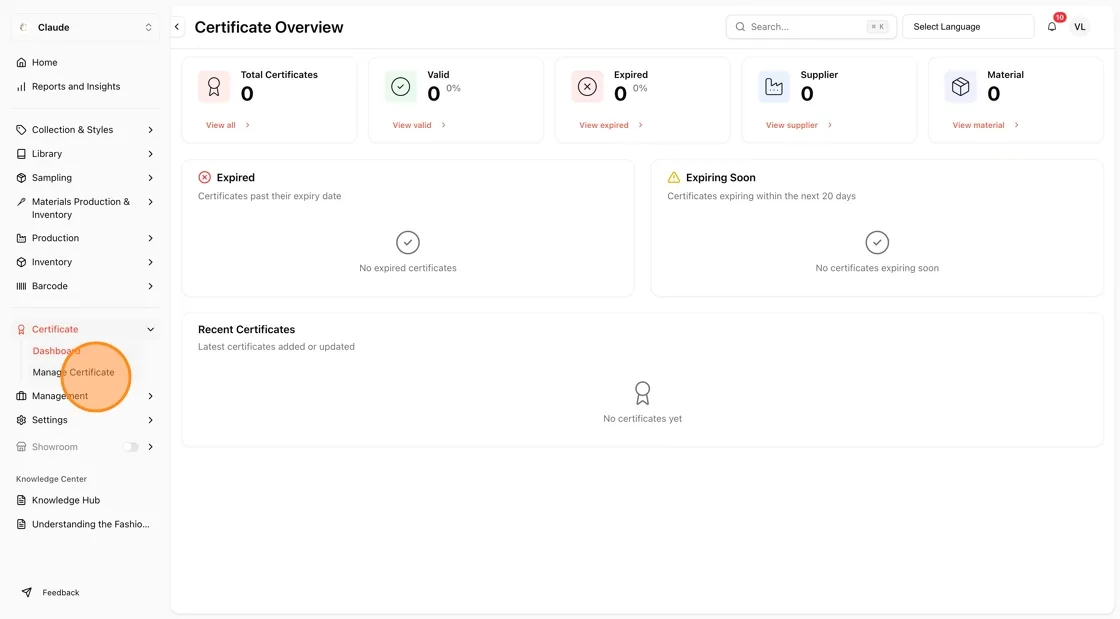Click the Home house icon in sidebar
Screen dimensions: 1120x619
(21, 63)
